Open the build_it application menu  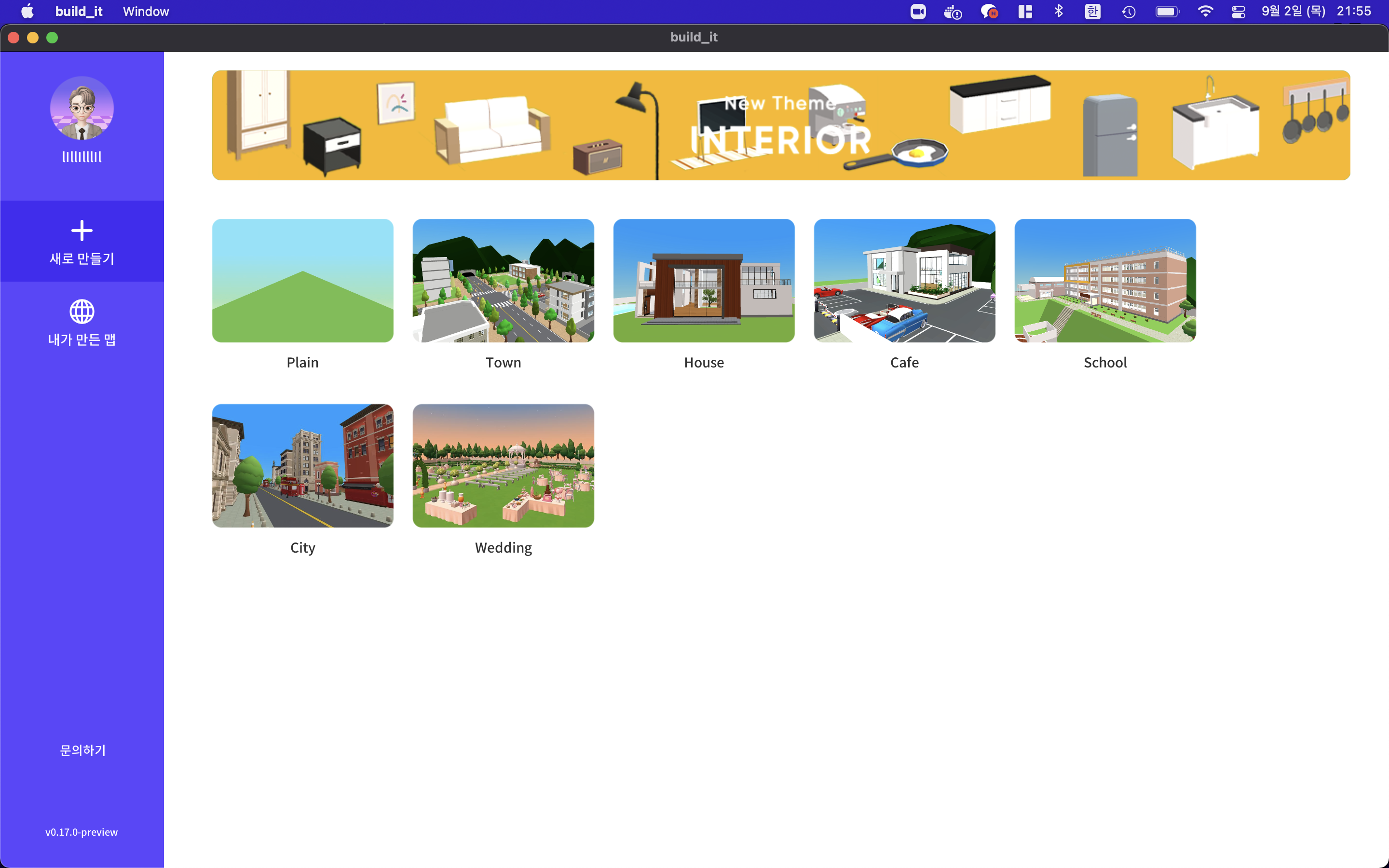pos(79,12)
